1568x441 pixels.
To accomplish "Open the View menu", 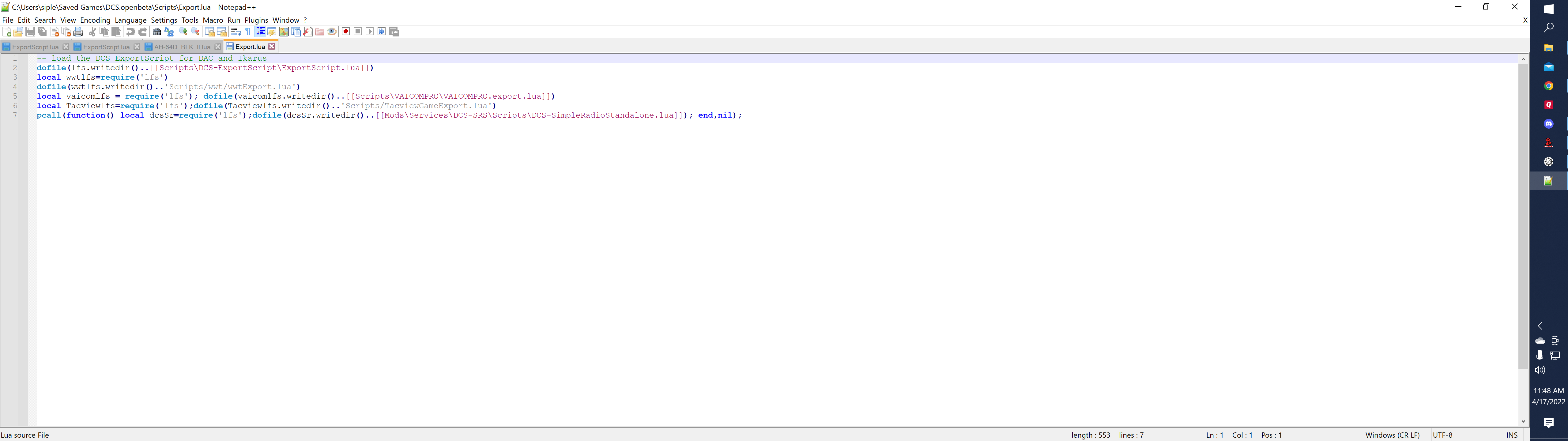I will 68,20.
